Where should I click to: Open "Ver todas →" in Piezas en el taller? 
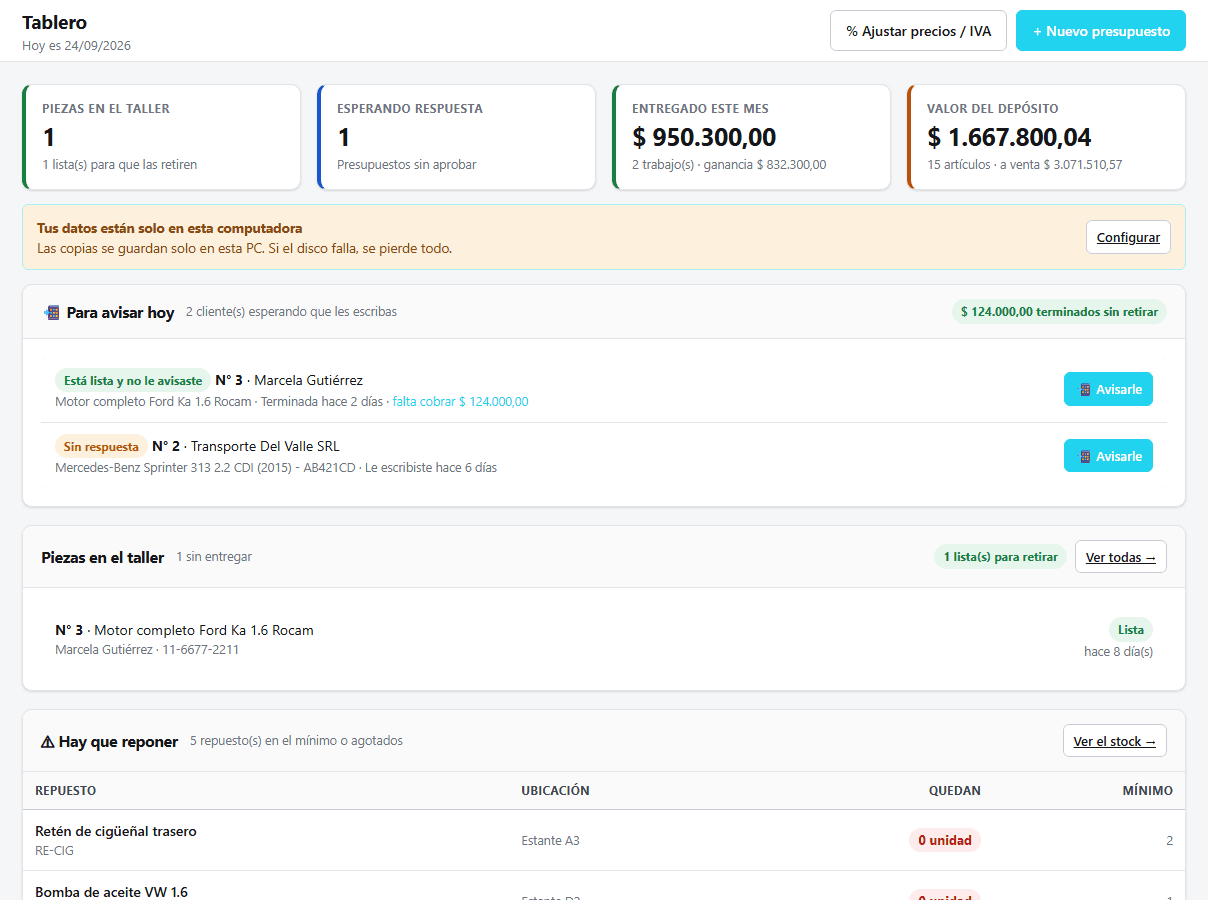tap(1120, 557)
